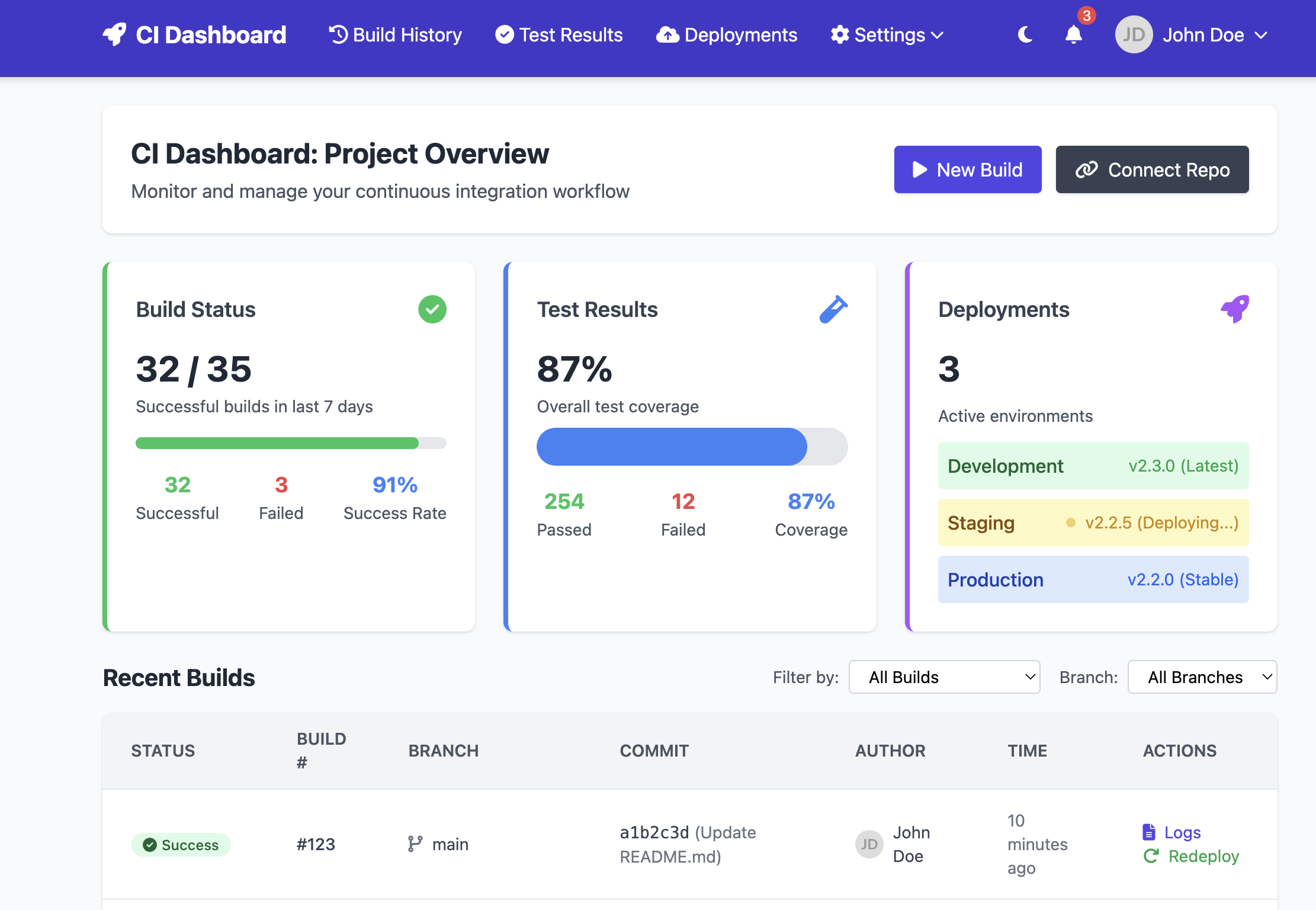1316x910 pixels.
Task: Open the All Branches dropdown
Action: [x=1202, y=677]
